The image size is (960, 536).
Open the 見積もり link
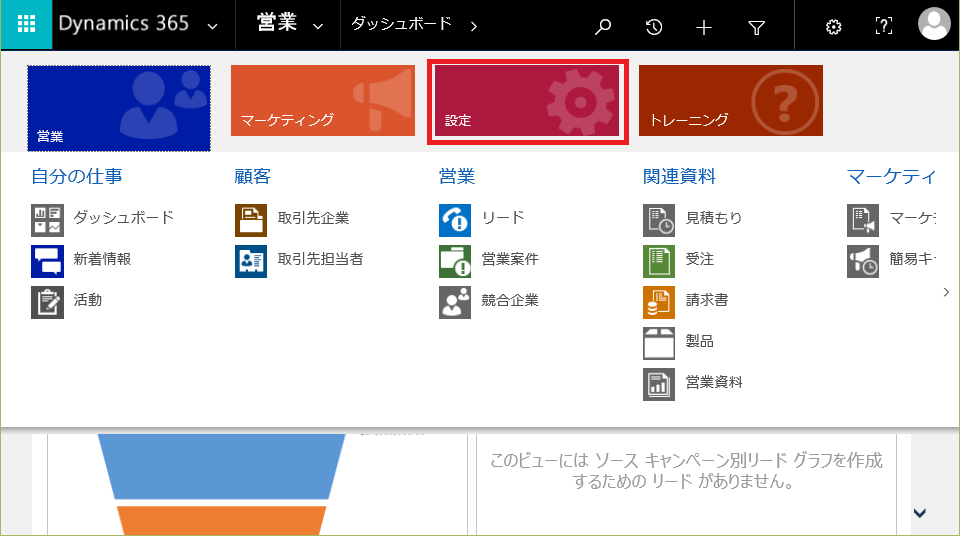(x=713, y=218)
